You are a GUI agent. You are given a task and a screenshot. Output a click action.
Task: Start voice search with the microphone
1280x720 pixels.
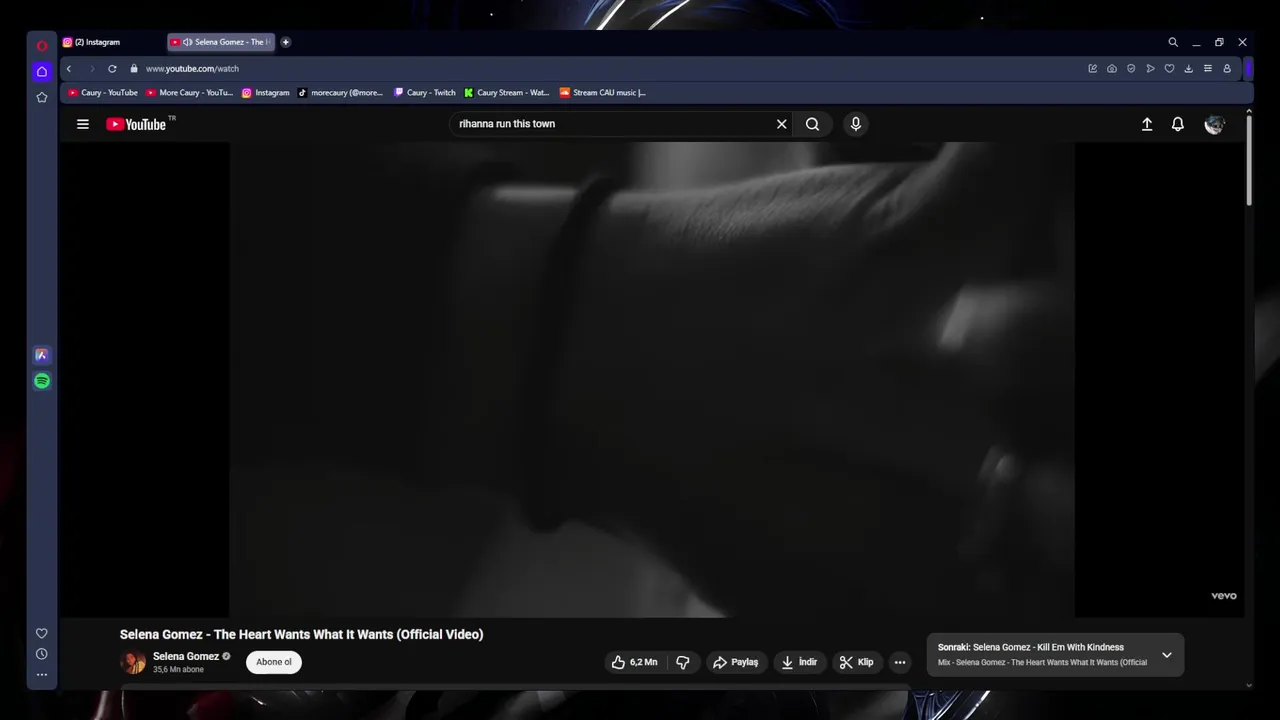click(x=855, y=124)
